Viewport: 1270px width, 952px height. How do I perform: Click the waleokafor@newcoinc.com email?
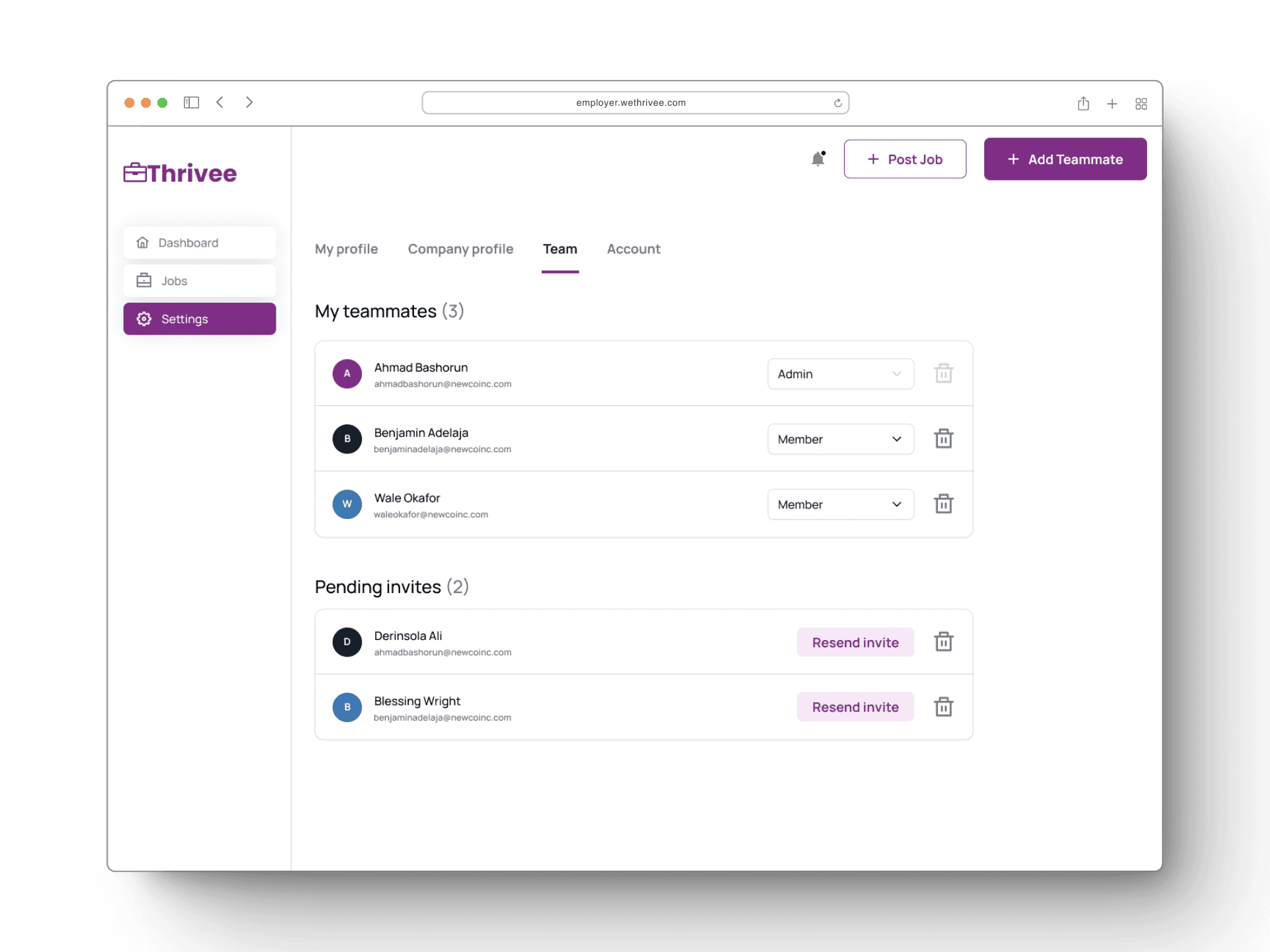[431, 514]
